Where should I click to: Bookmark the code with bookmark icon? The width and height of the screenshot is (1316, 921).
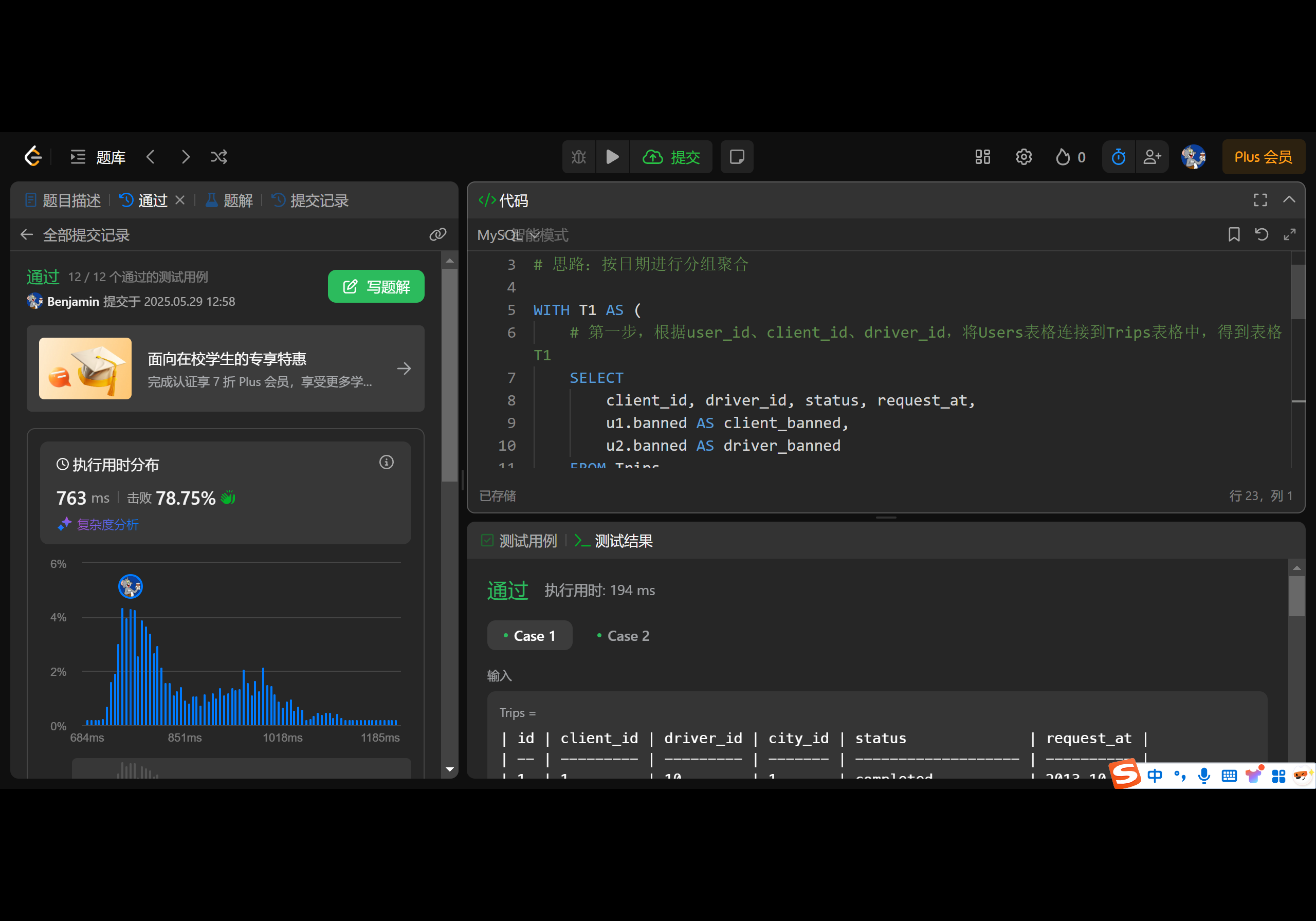coord(1234,234)
